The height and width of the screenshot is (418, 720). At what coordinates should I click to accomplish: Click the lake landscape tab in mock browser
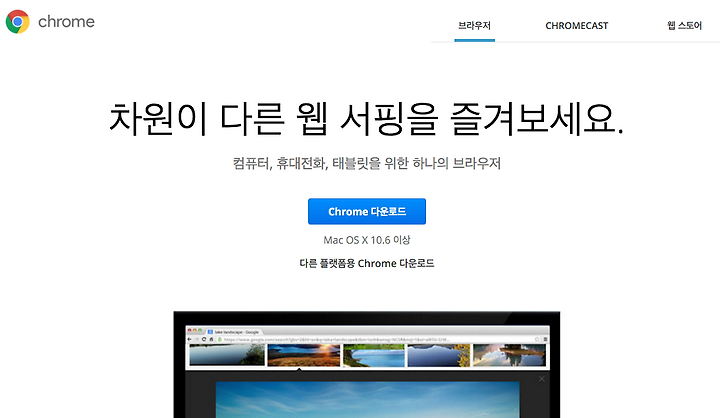[x=234, y=332]
